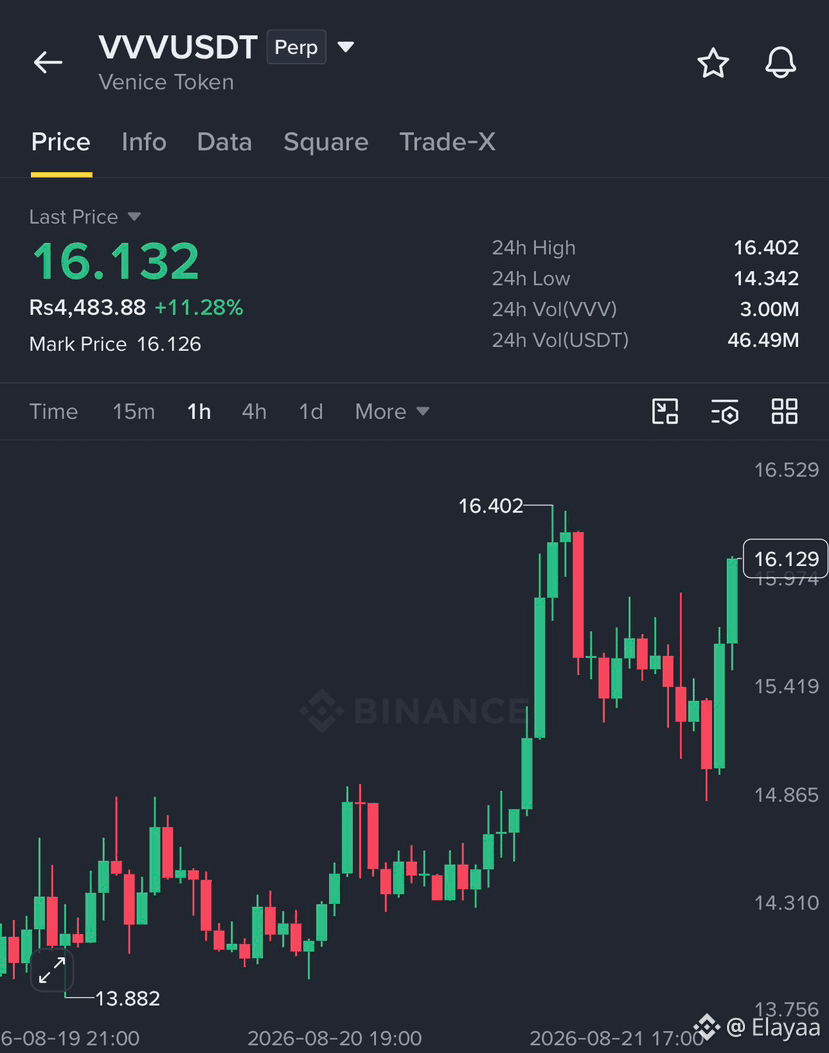
Task: Open the chart drawing tools icon
Action: (x=665, y=411)
